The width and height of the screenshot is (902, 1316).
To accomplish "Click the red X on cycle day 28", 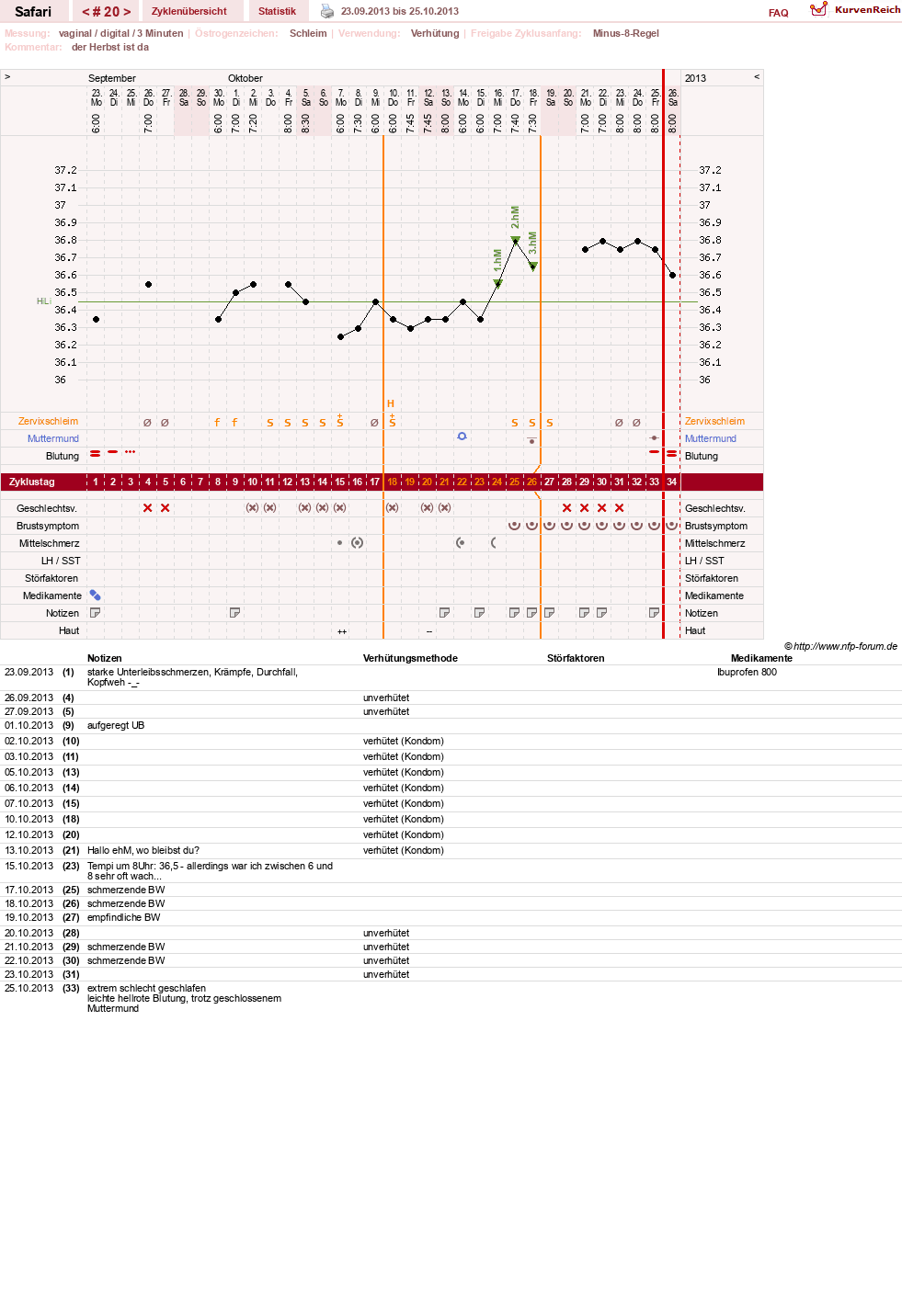I will point(566,507).
